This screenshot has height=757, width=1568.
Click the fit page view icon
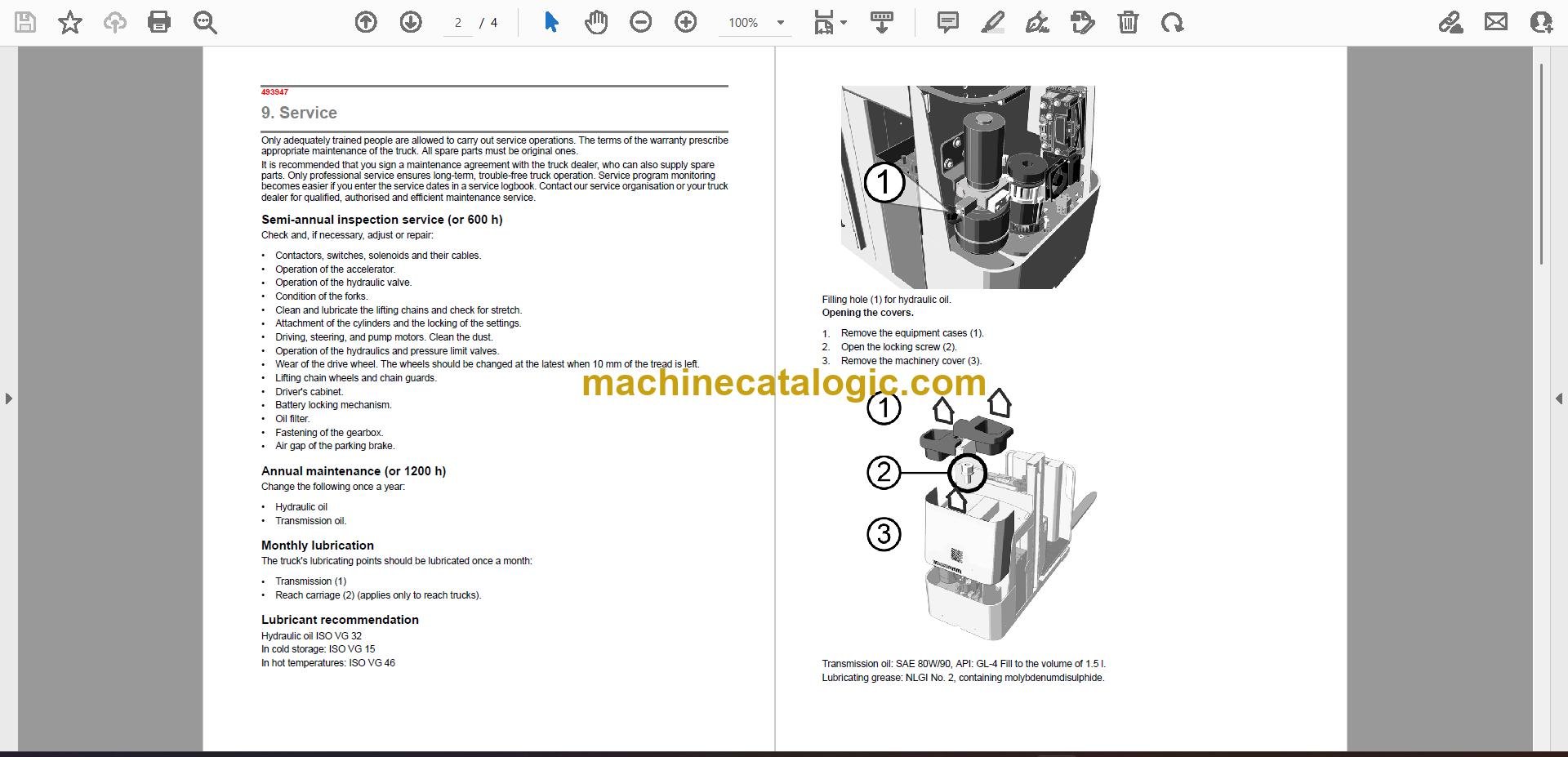tap(823, 22)
